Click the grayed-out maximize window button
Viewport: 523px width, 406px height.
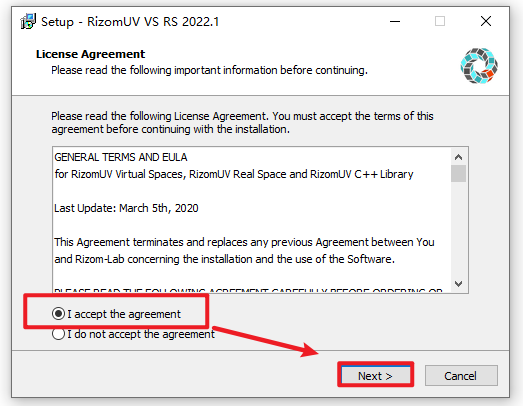point(440,22)
